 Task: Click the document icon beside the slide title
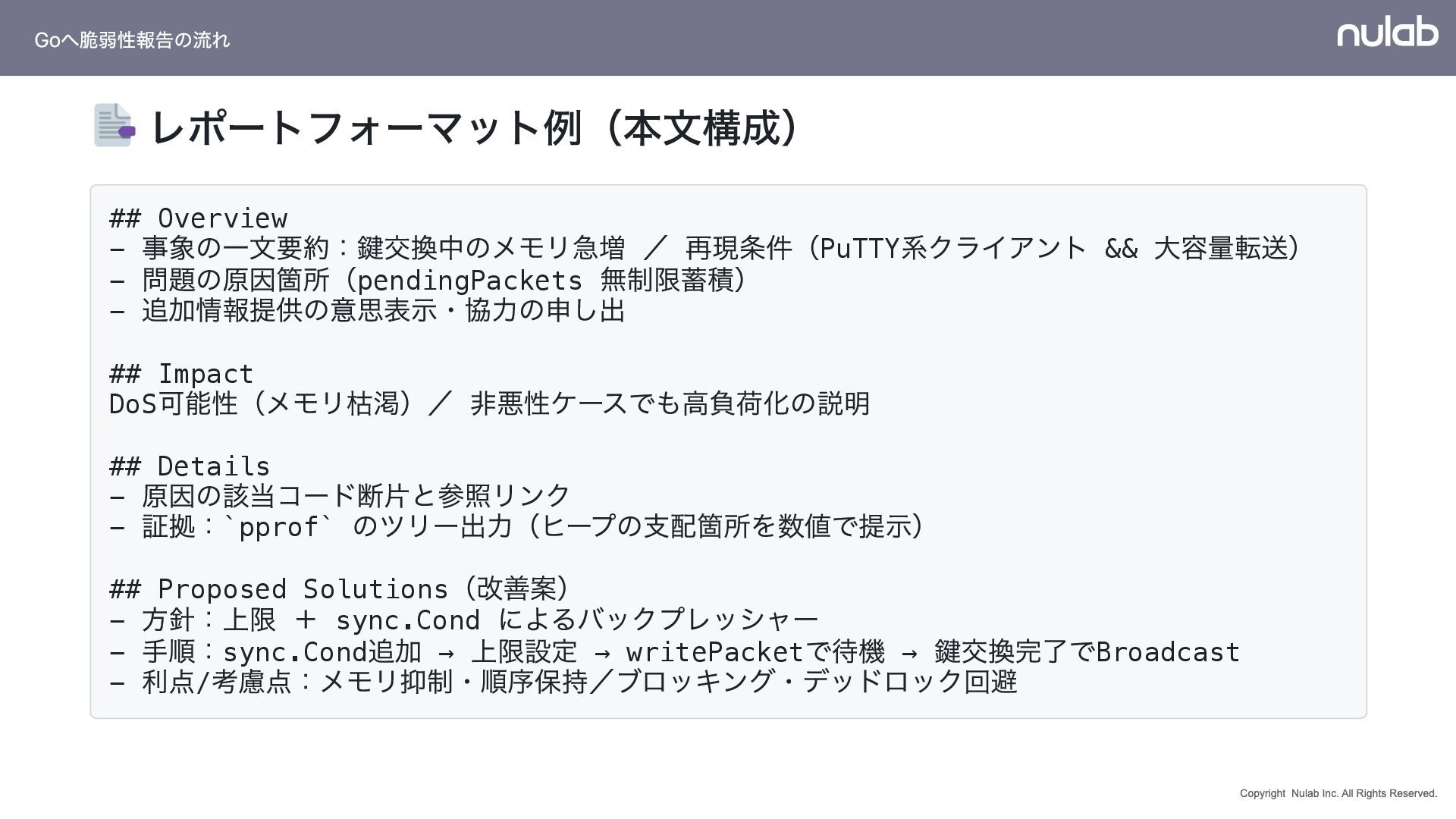[x=114, y=125]
